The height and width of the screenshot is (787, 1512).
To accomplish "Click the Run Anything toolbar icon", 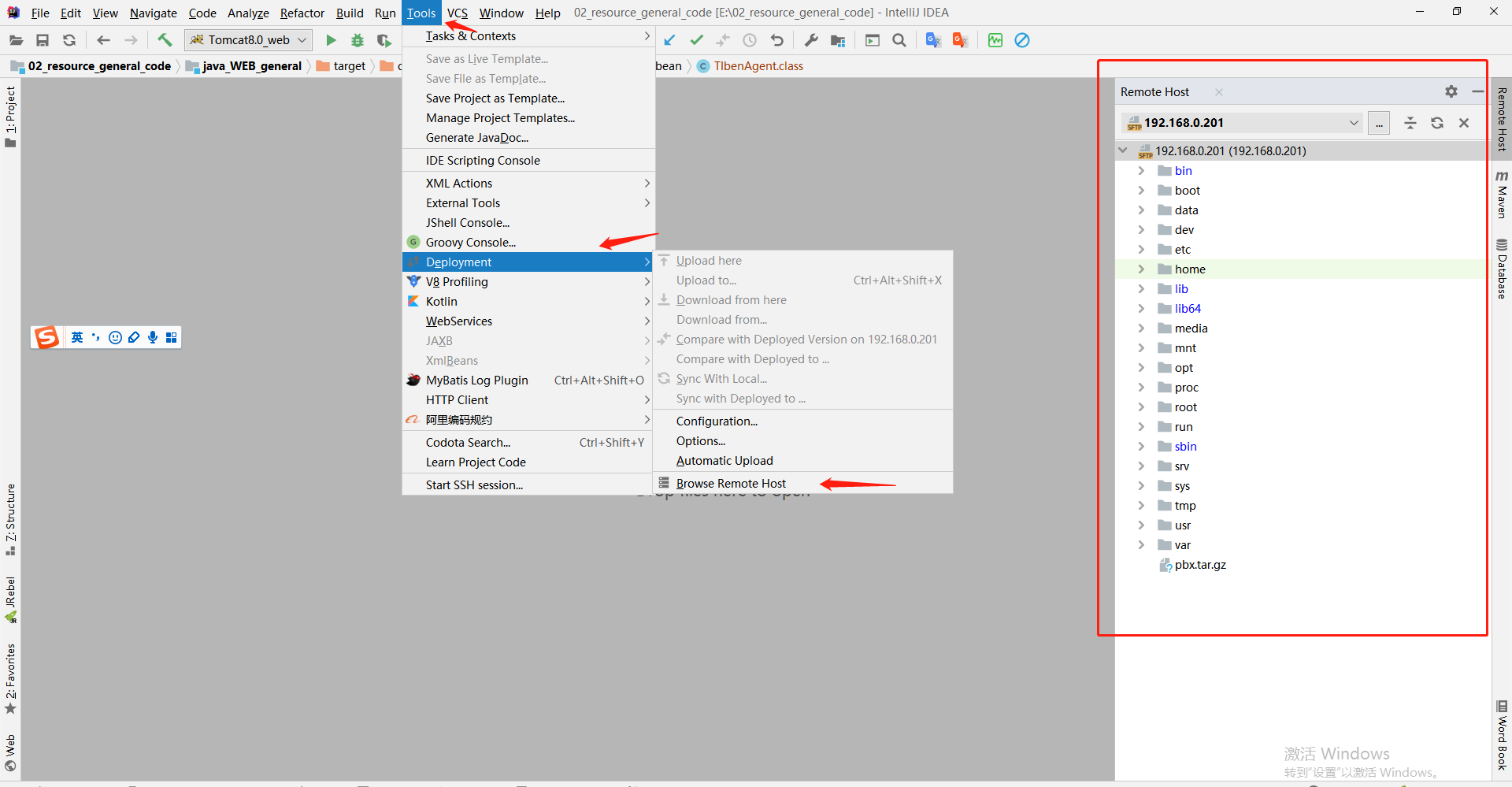I will (x=873, y=40).
